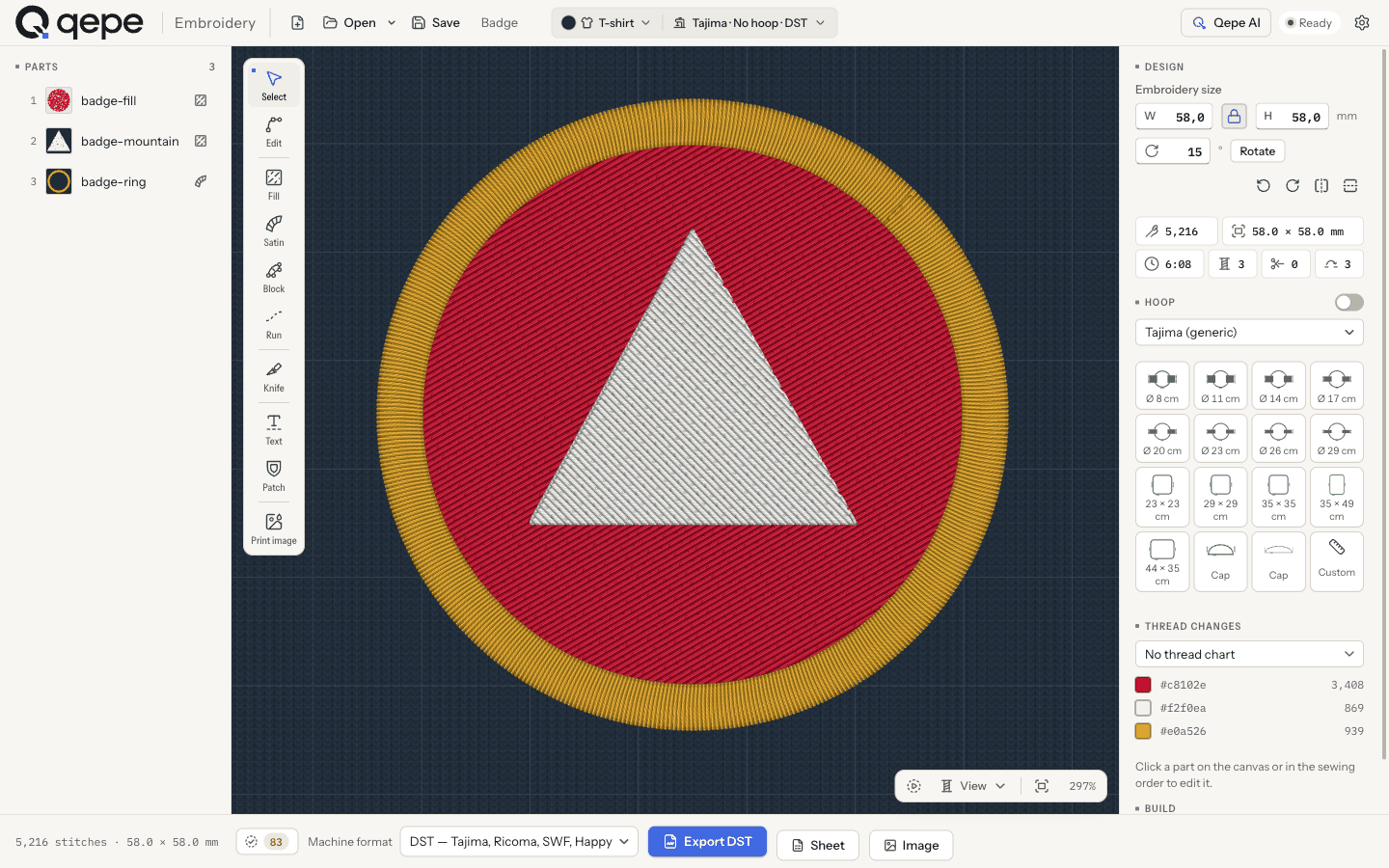Screen dimensions: 1389x868
Task: Open the Machine format dropdown
Action: [x=519, y=842]
